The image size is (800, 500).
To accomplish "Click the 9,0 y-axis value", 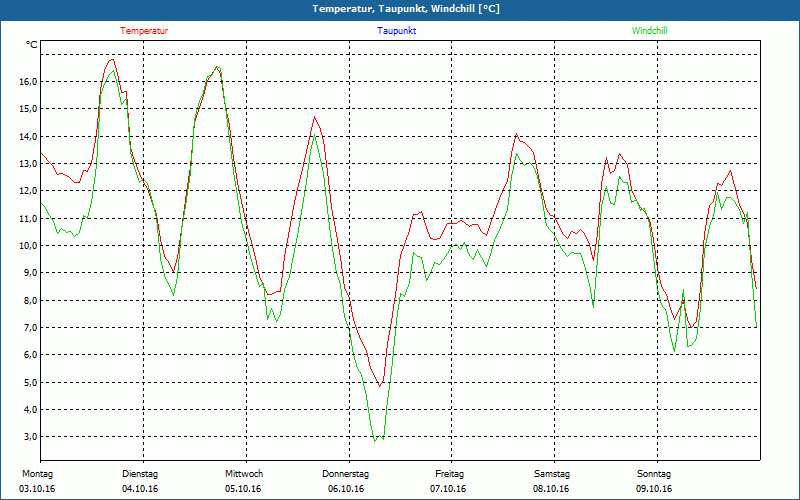I will click(30, 273).
